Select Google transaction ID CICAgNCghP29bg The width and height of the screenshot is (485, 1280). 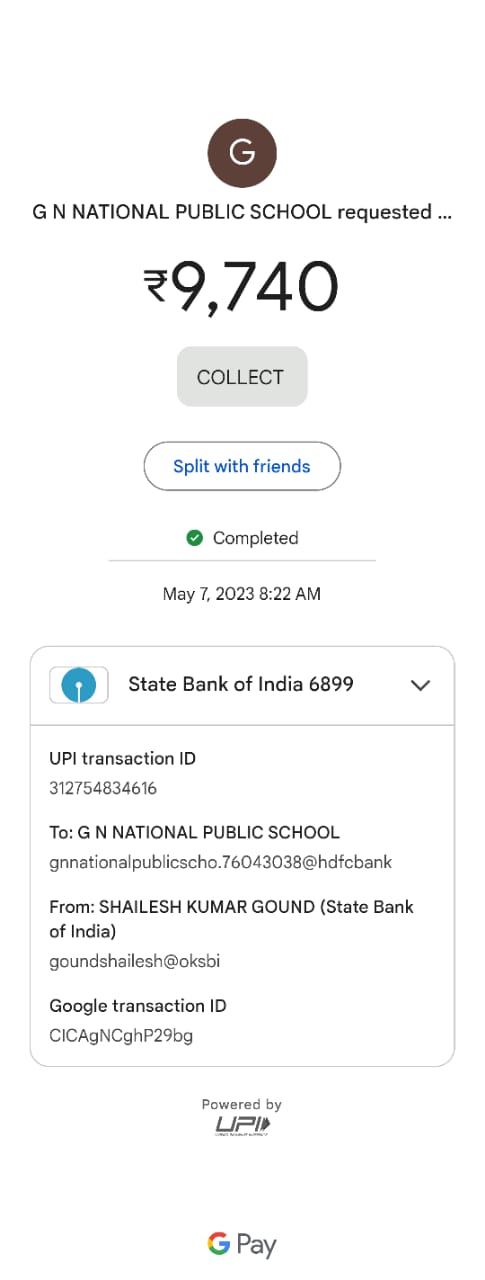121,1035
